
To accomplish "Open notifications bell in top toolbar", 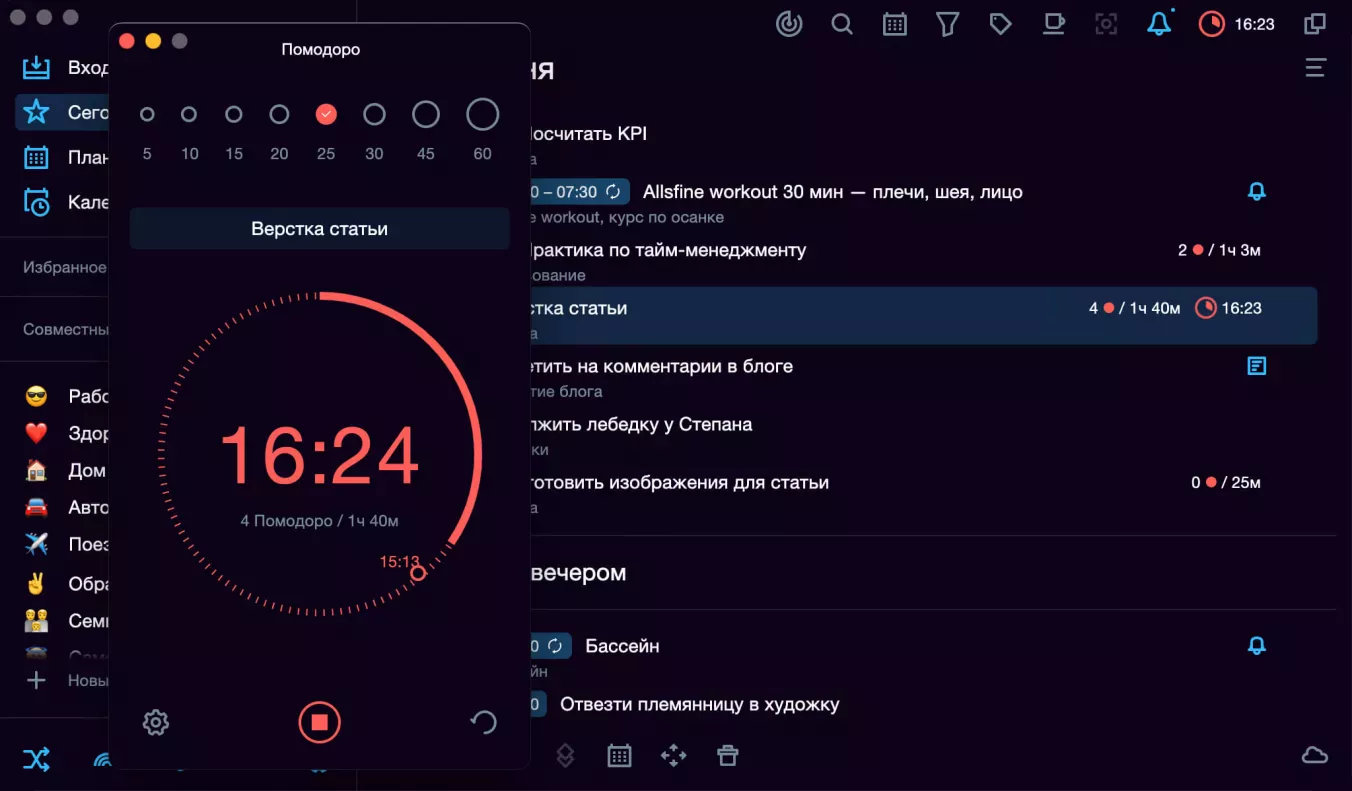I will coord(1159,24).
